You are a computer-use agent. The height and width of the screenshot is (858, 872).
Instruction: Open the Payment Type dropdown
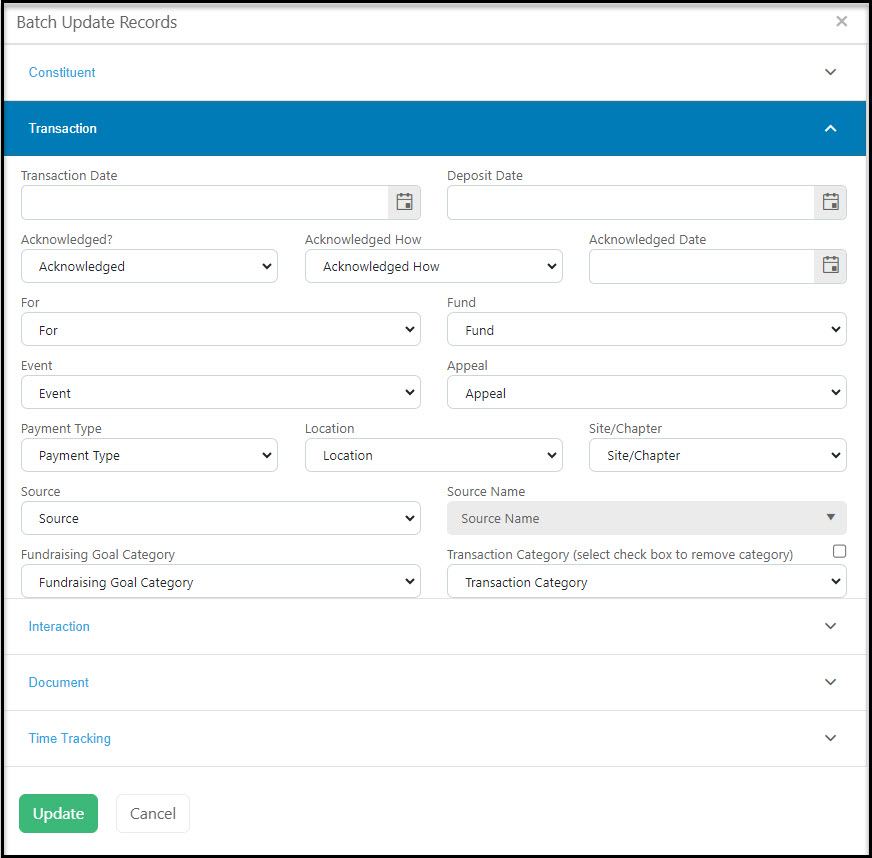coord(149,455)
